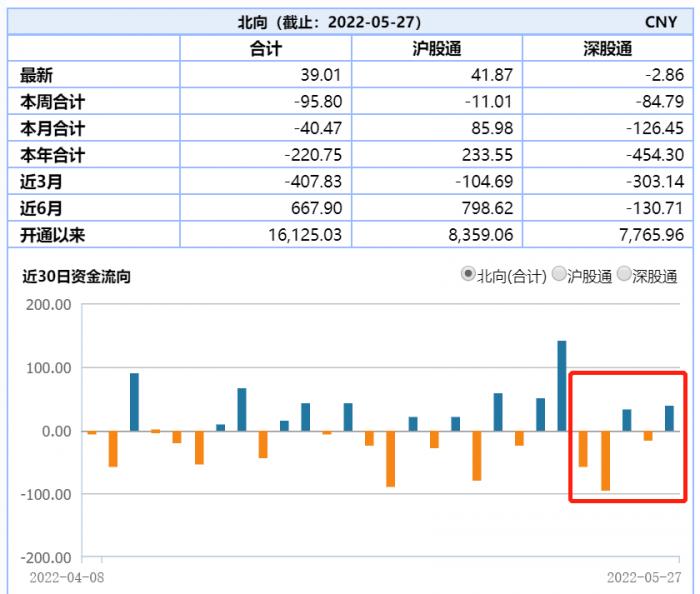Click the value -2.86 in 最新 row
This screenshot has width=700, height=594.
(x=664, y=75)
